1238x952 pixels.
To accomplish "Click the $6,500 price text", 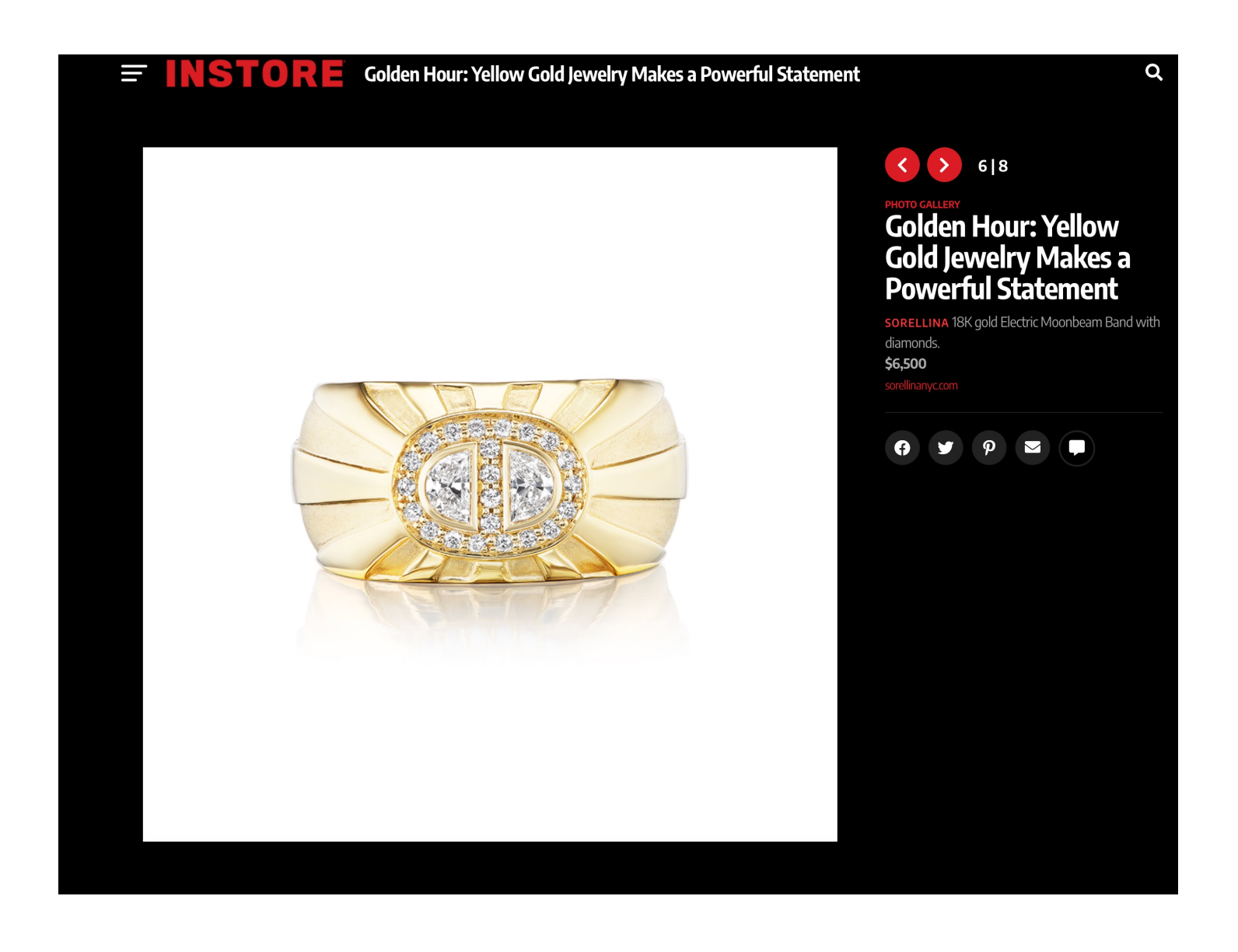I will tap(906, 363).
